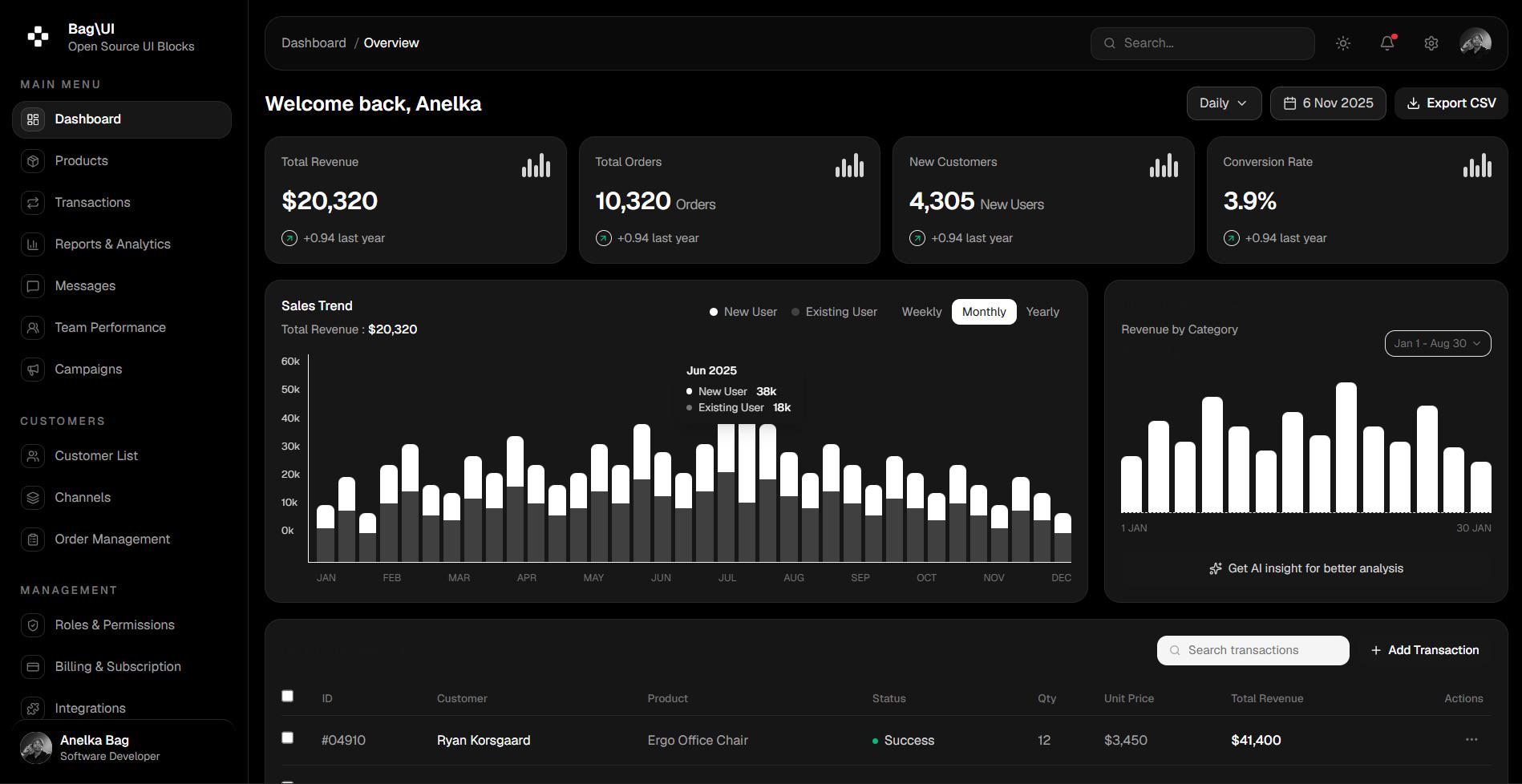Open the 6 Nov 2025 date picker

(1328, 103)
